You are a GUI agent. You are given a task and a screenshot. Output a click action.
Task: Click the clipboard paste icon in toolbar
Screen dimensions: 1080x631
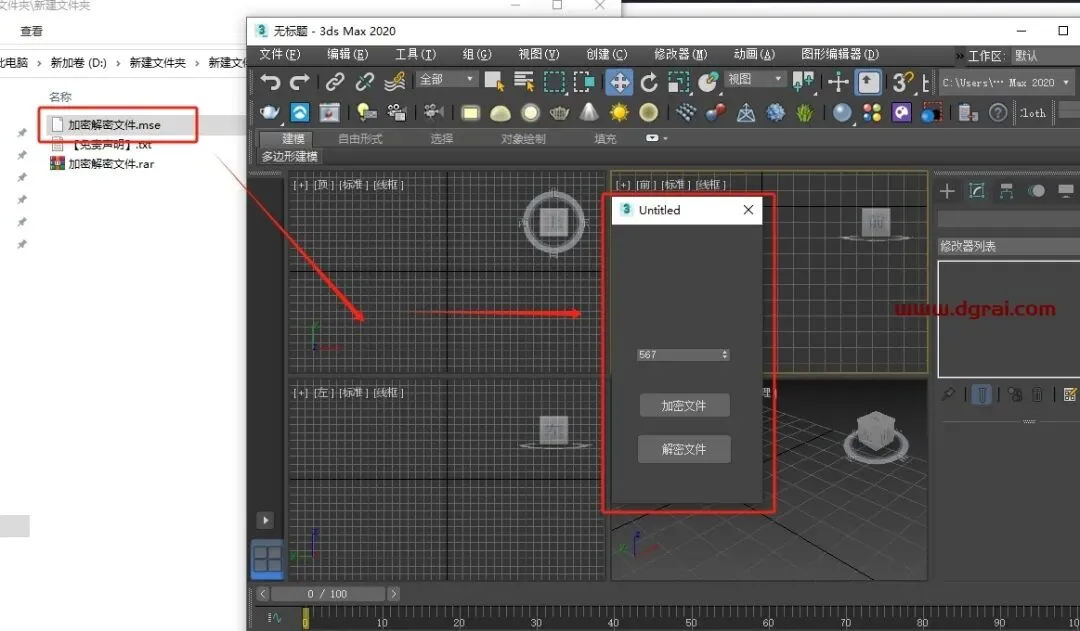968,112
